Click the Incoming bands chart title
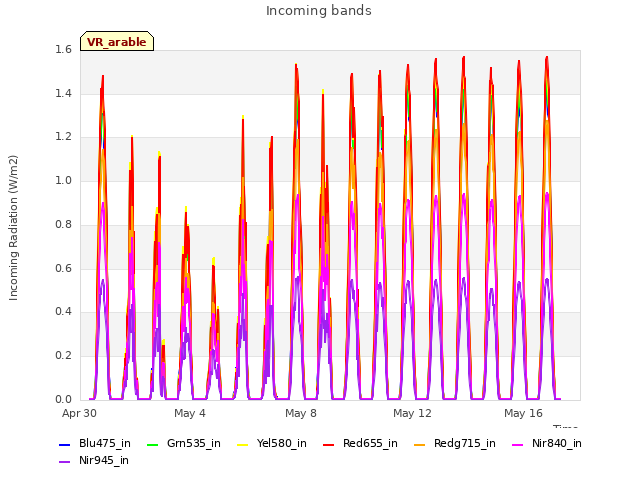Screen dimensions: 640x480 pos(319,11)
